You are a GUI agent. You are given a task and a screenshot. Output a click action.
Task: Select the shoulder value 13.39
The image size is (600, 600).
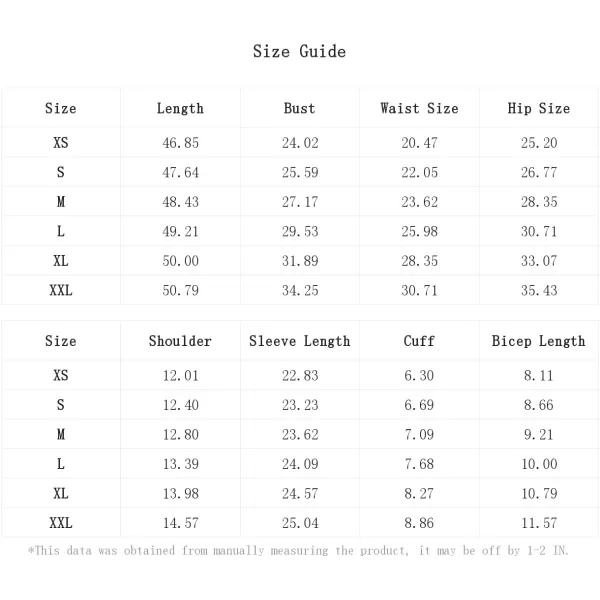(x=181, y=464)
